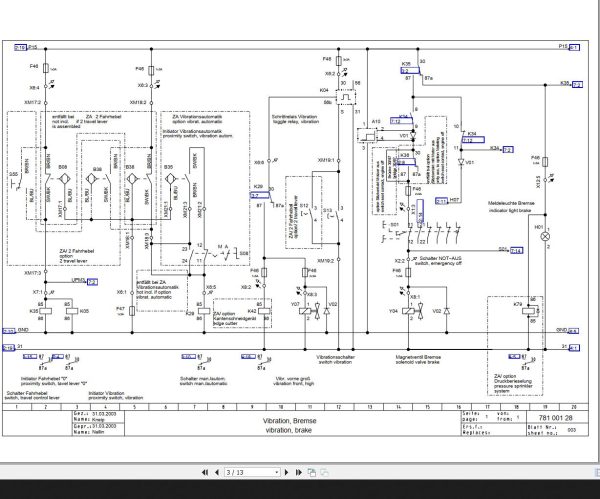Go to the next page
This screenshot has width=600, height=499.
(286, 473)
